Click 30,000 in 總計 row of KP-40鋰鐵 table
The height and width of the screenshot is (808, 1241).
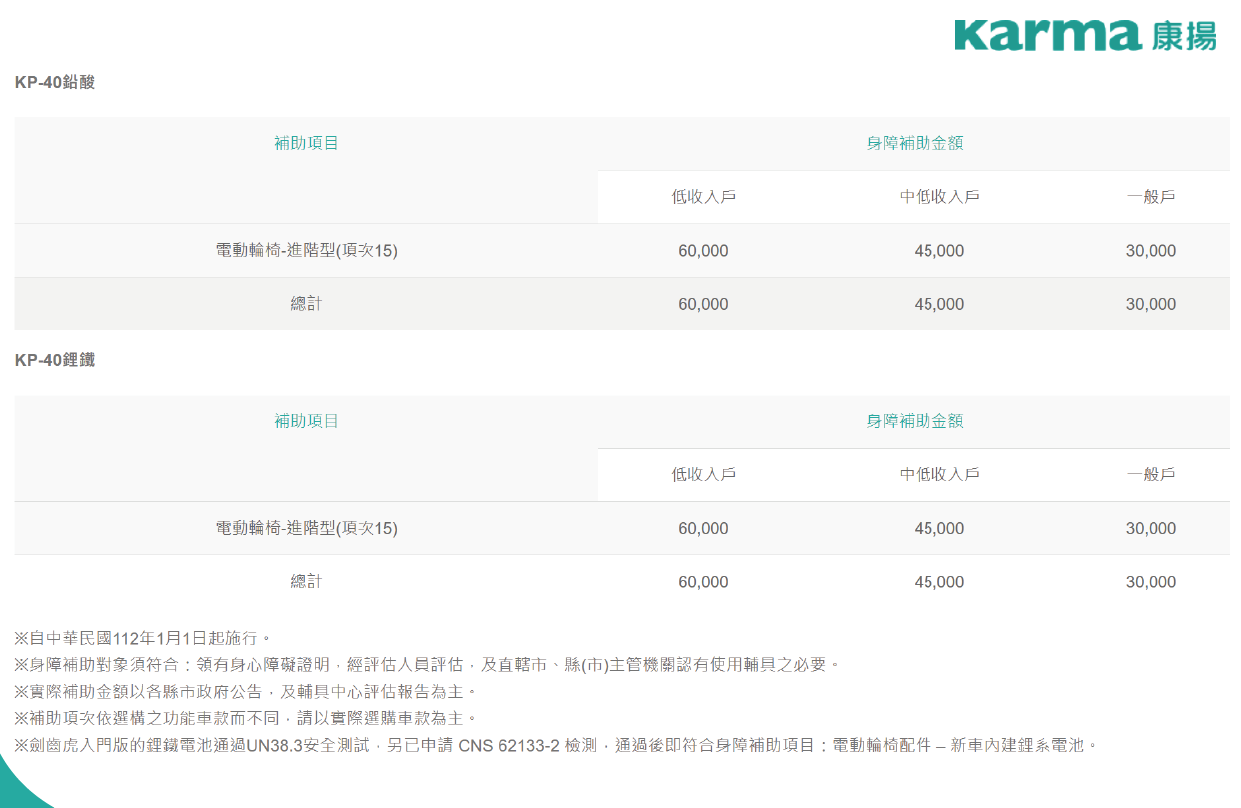tap(1151, 582)
